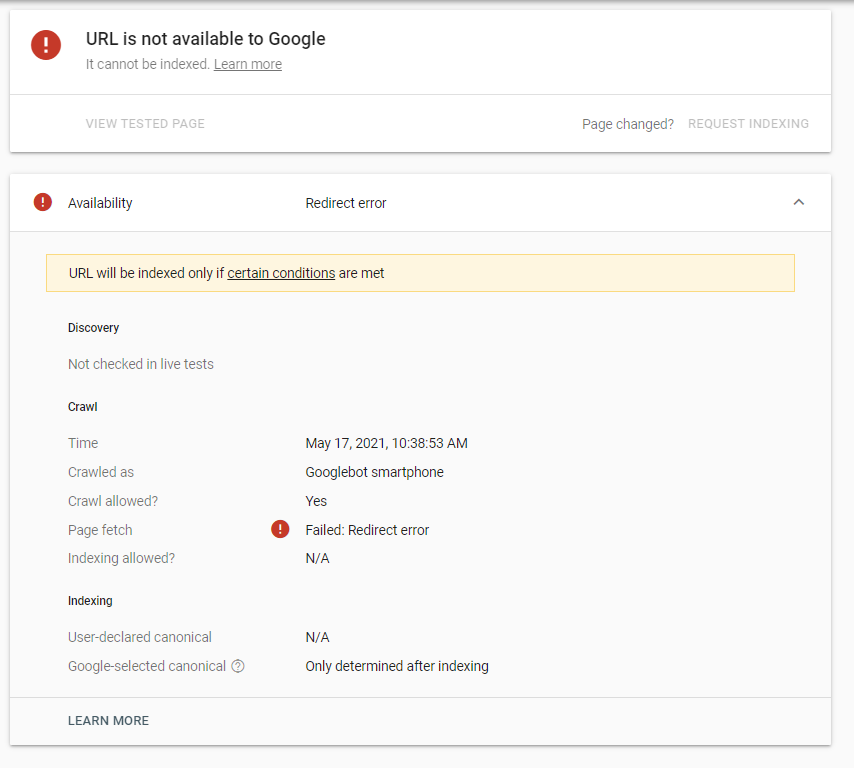854x768 pixels.
Task: Click the red error icon next to Availability
Action: point(43,202)
